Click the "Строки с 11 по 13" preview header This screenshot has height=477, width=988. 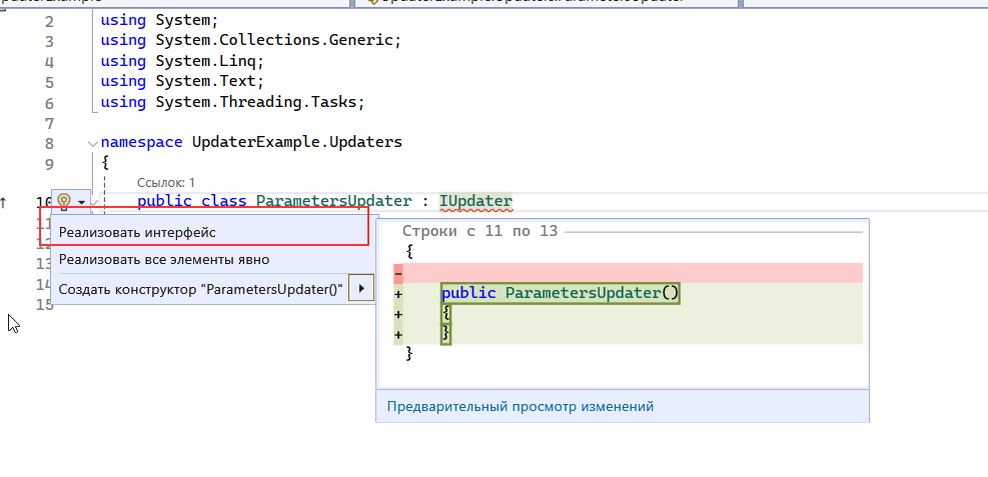(480, 231)
